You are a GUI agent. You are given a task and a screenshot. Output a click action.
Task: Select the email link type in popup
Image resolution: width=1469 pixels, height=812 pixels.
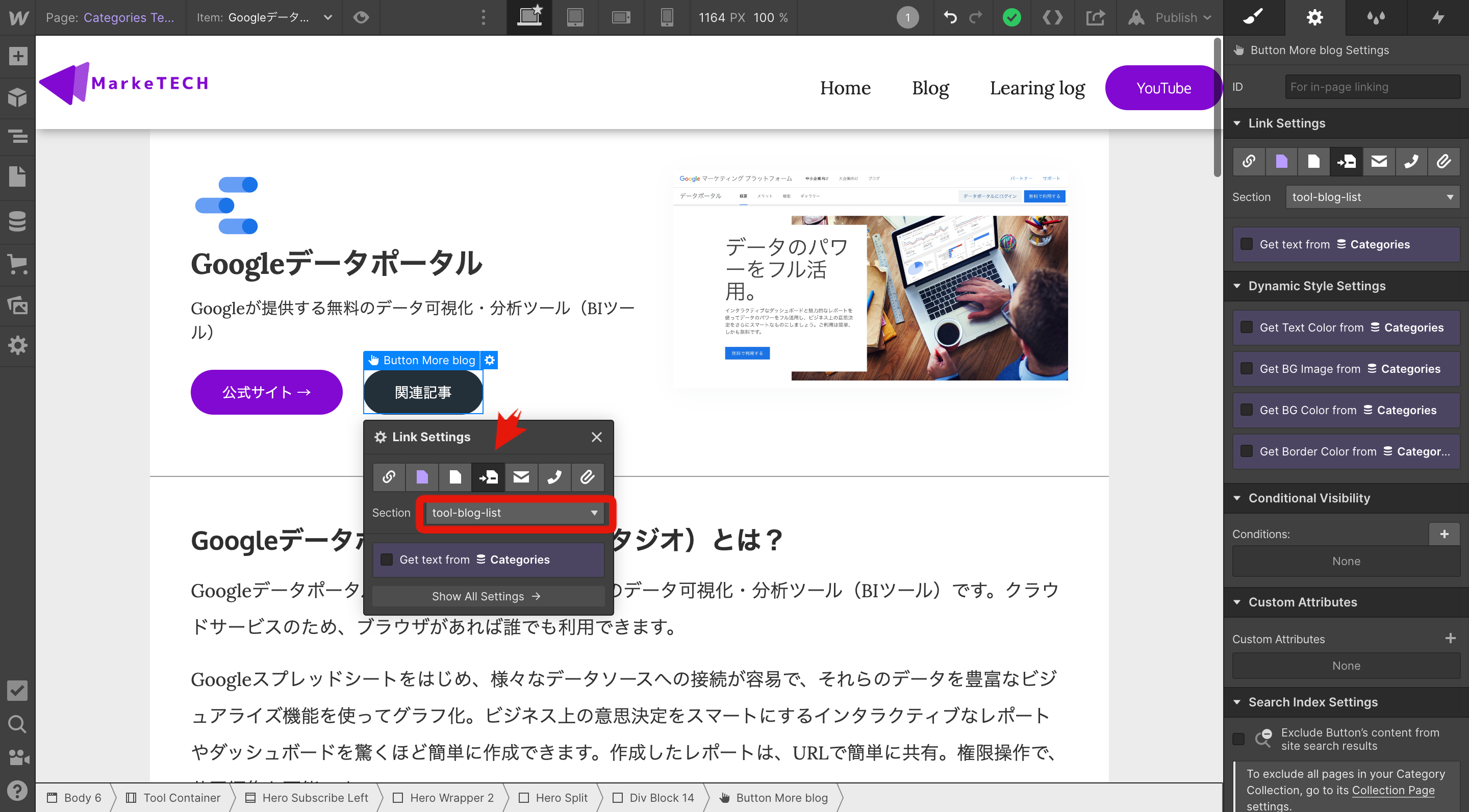(521, 477)
